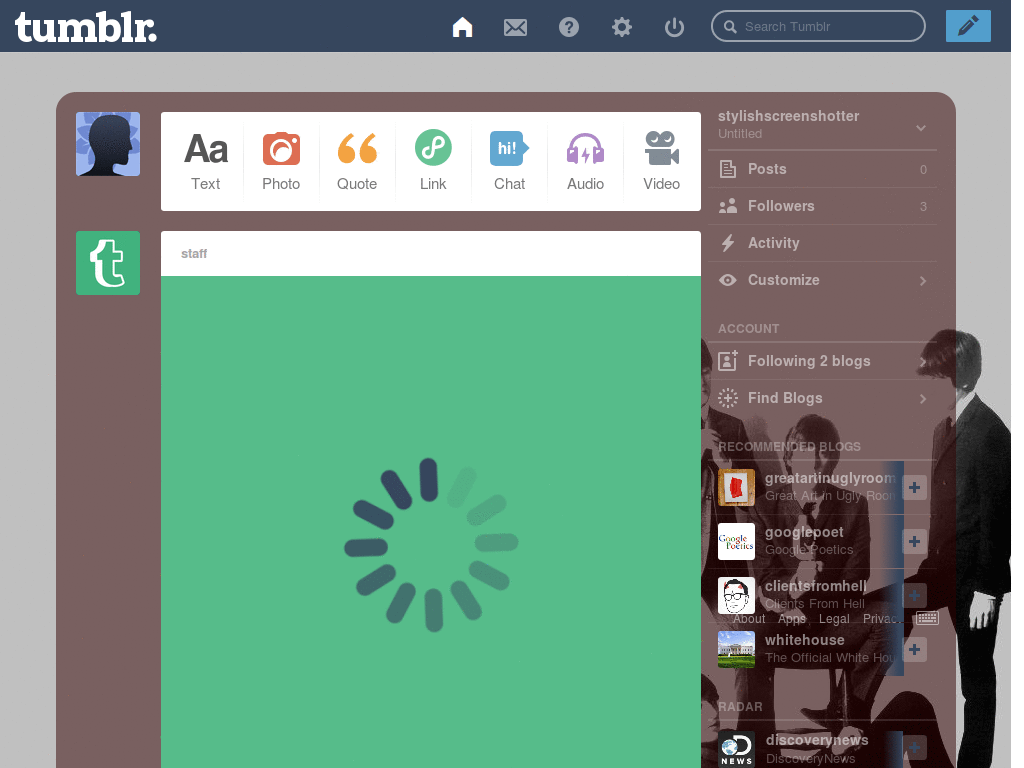Screen dimensions: 1024x768
Task: Open the clientsfromhell blog link
Action: [816, 586]
